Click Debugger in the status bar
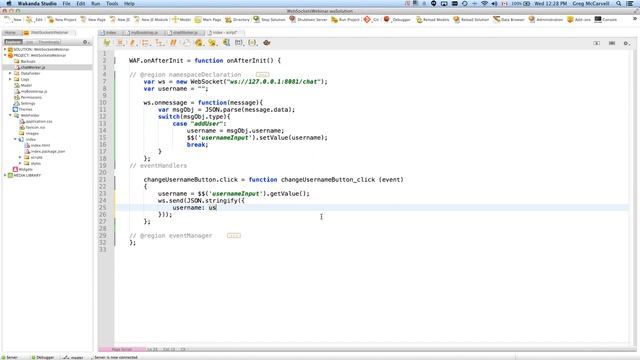This screenshot has width=640, height=360. 43,358
